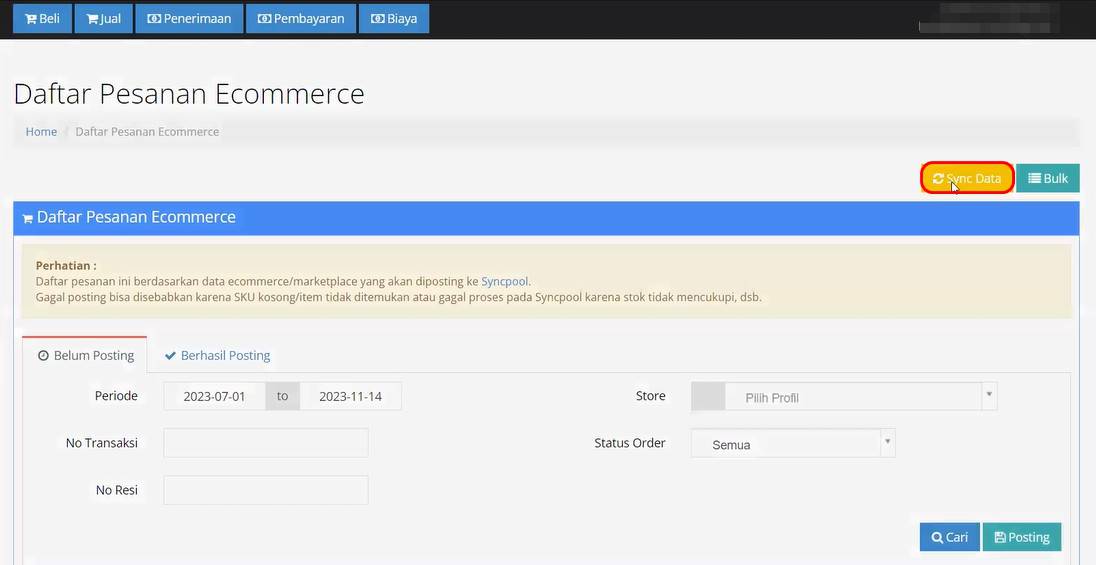1096x565 pixels.
Task: Follow the Home breadcrumb link
Action: point(41,132)
